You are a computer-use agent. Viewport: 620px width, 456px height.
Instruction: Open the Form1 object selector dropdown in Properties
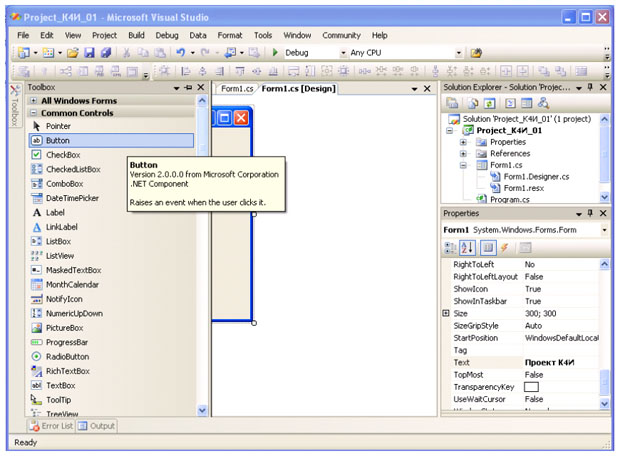point(604,230)
